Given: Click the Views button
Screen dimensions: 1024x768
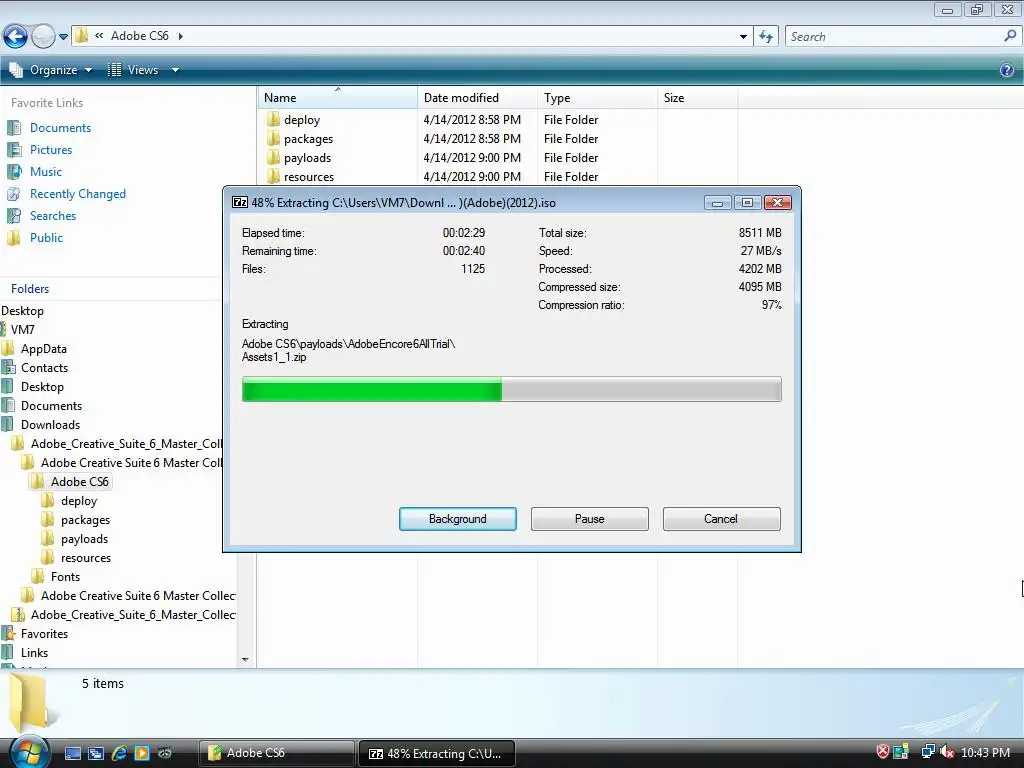Looking at the screenshot, I should point(133,70).
